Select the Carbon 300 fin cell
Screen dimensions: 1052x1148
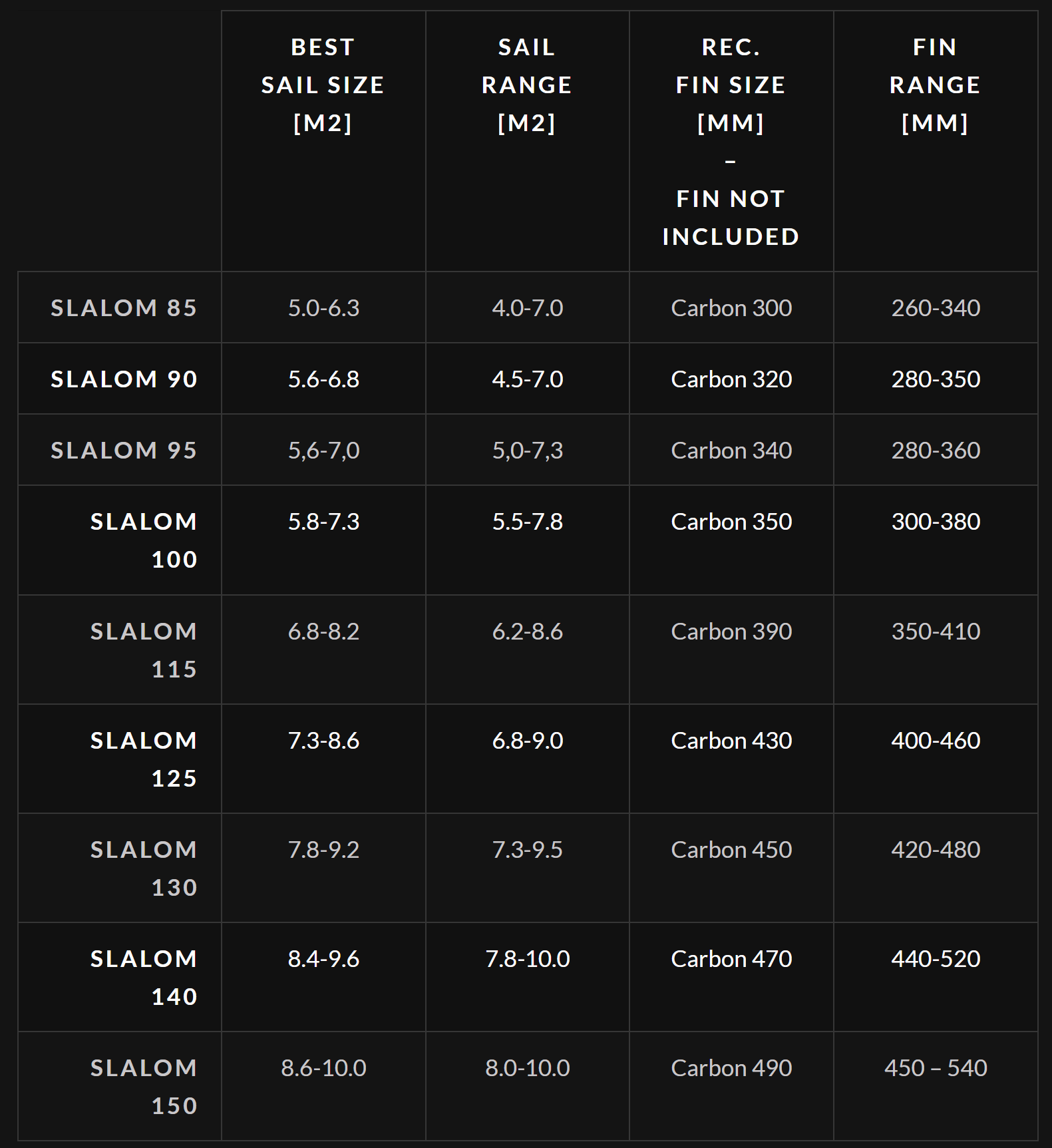click(x=731, y=307)
